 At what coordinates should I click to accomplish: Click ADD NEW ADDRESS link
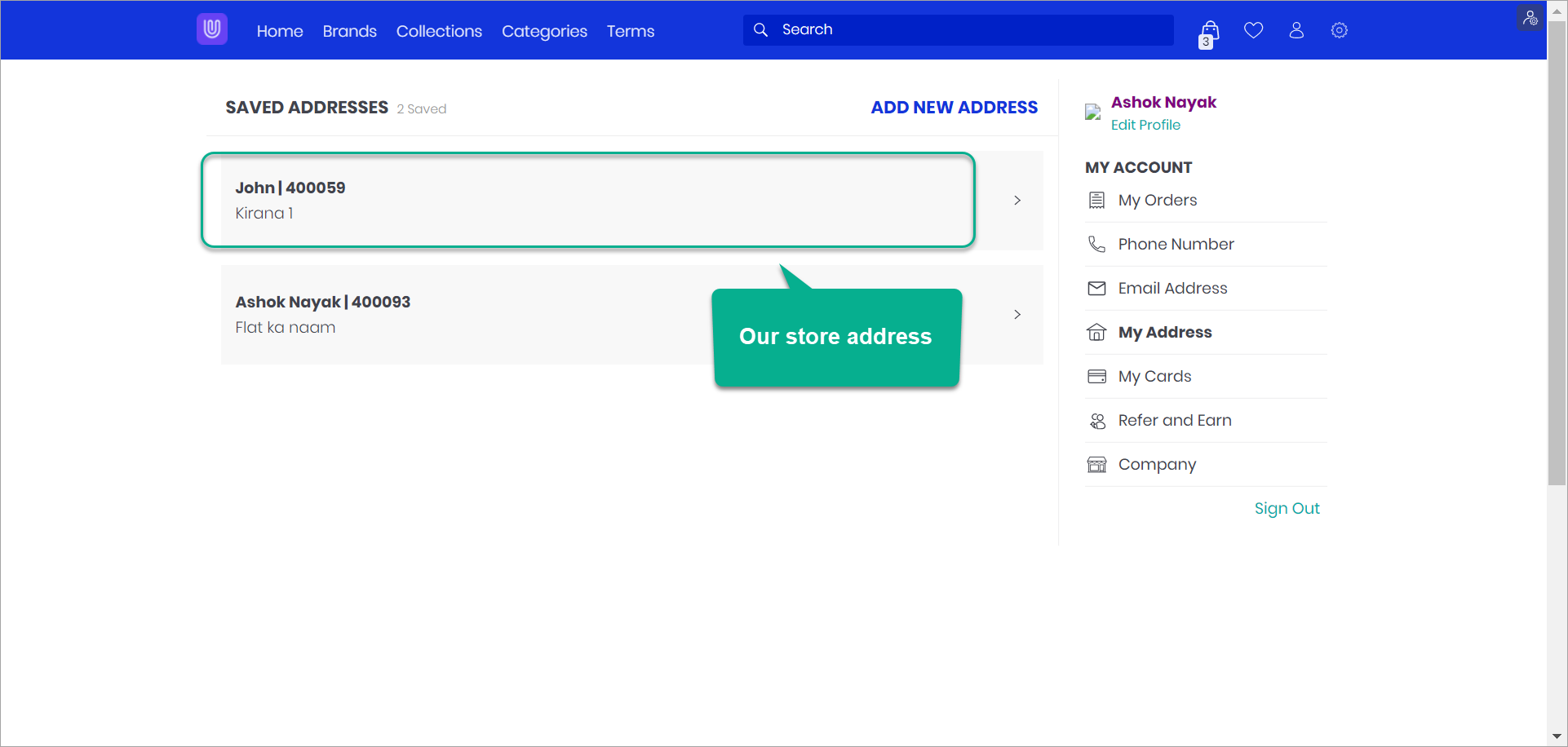(x=955, y=108)
